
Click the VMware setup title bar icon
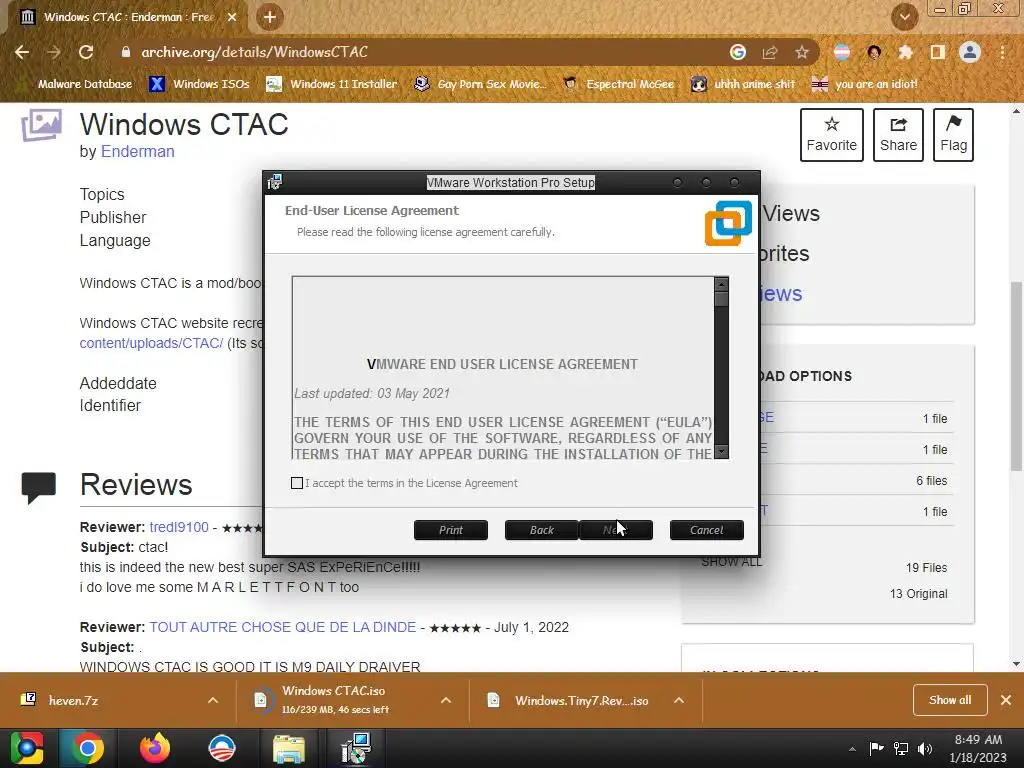[275, 182]
